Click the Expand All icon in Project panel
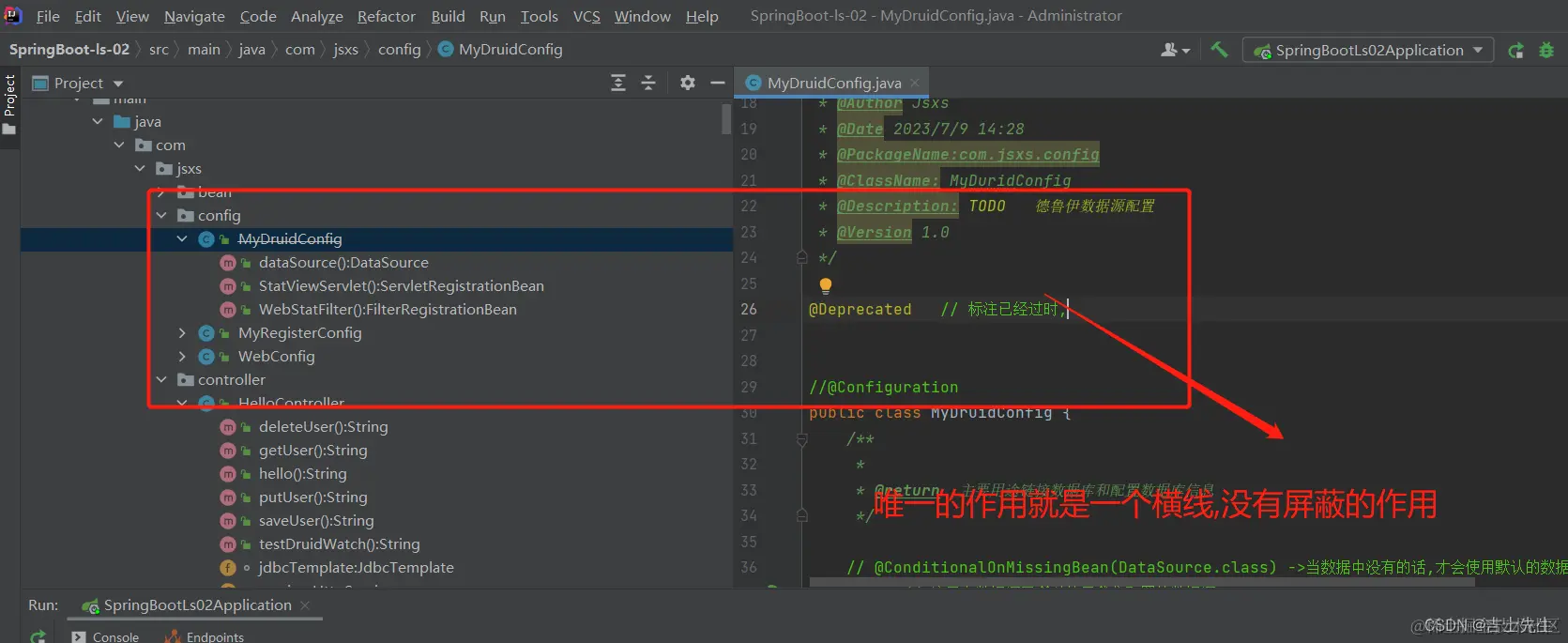This screenshot has height=643, width=1568. pos(618,83)
